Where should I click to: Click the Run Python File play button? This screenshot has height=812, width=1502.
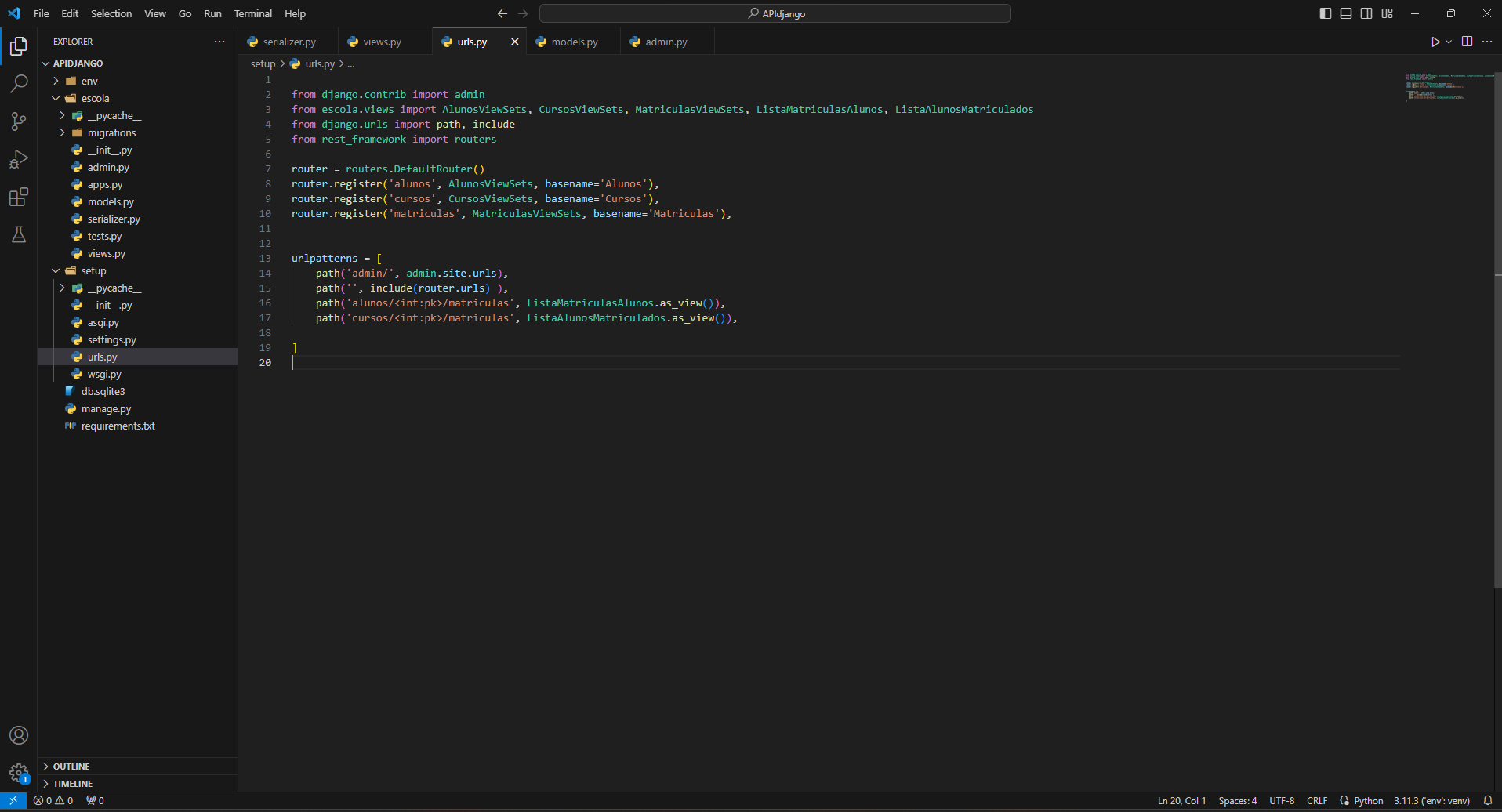(1435, 42)
